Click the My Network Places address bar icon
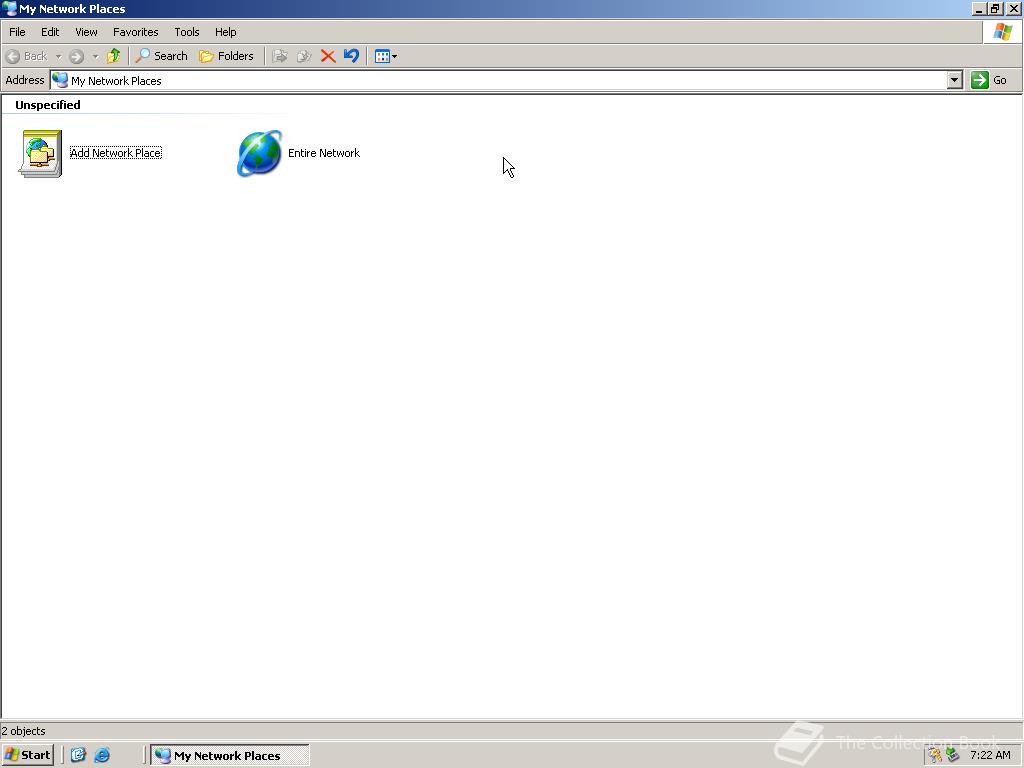Viewport: 1024px width, 768px height. 60,80
